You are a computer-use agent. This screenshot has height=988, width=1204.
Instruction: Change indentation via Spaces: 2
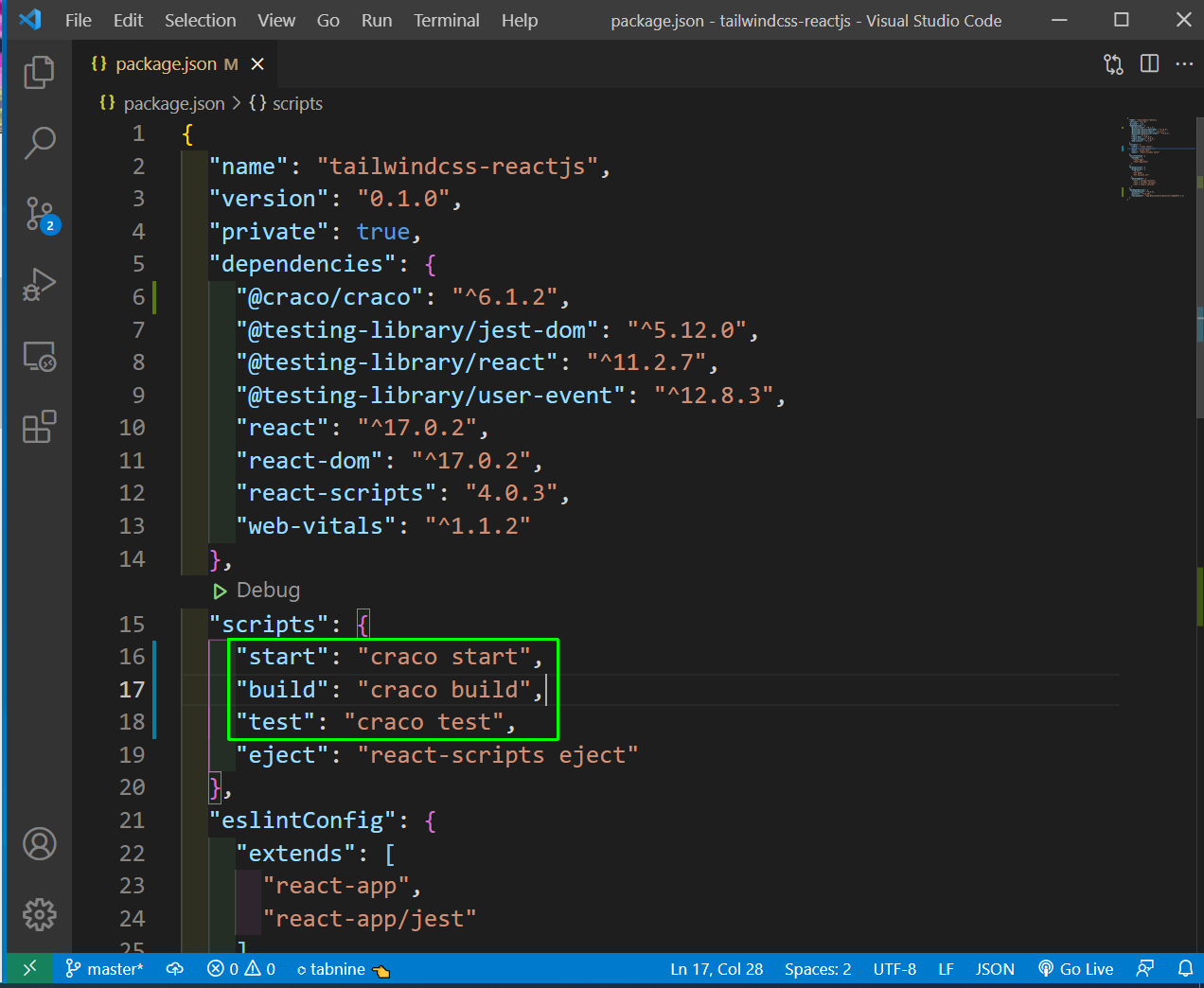point(818,969)
